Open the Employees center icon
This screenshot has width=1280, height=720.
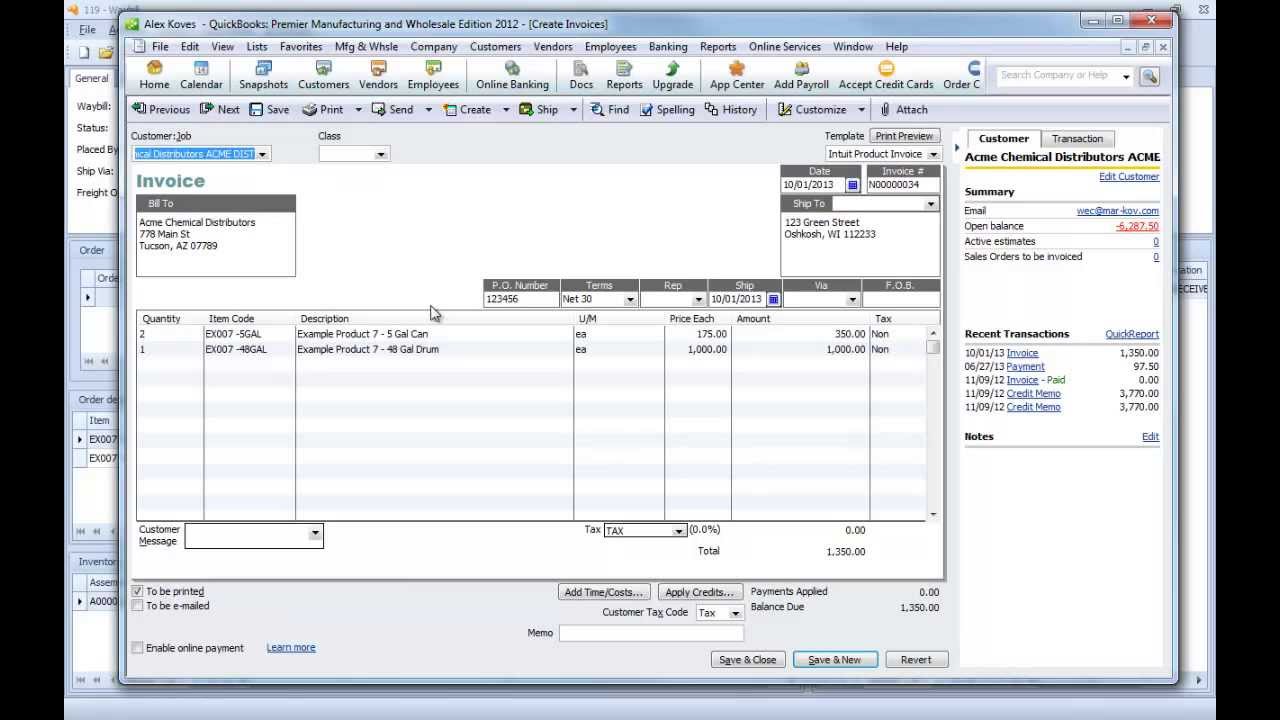[433, 75]
